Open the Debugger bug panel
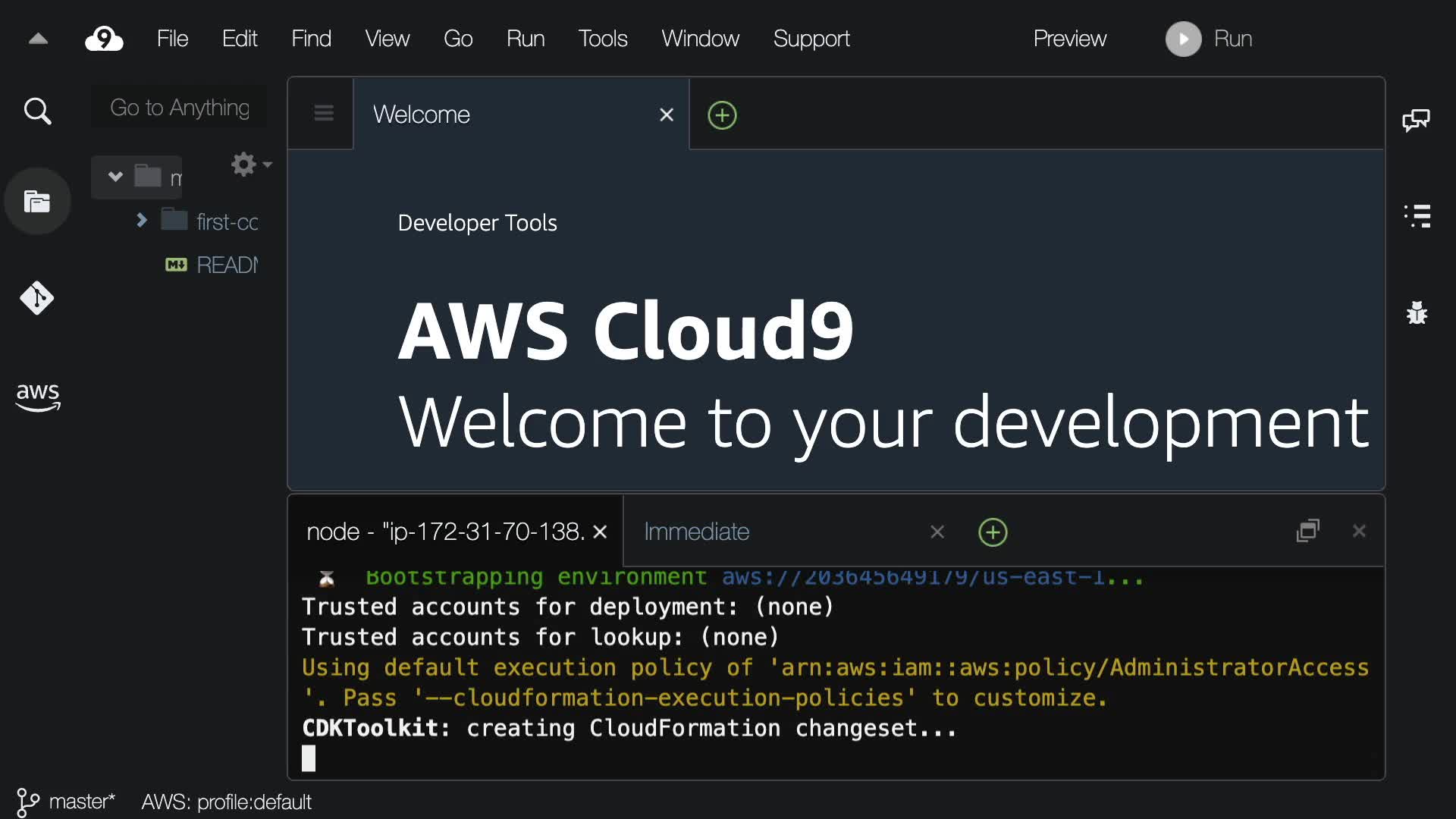Viewport: 1456px width, 819px height. (1417, 312)
